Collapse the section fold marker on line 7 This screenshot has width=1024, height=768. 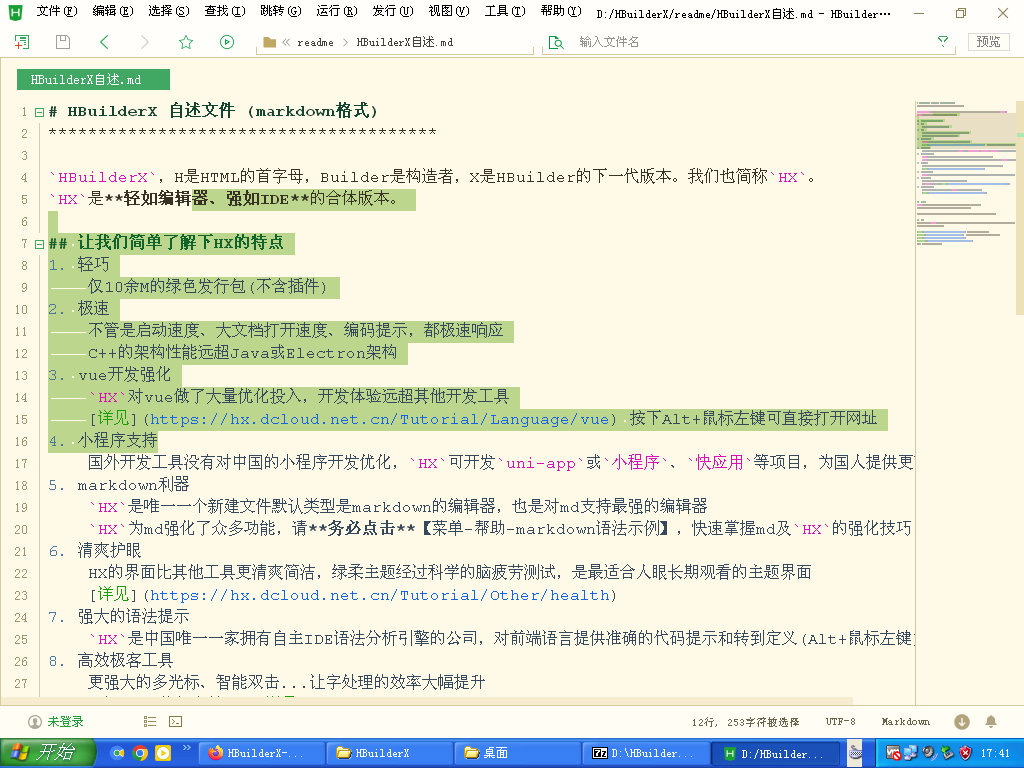[39, 244]
